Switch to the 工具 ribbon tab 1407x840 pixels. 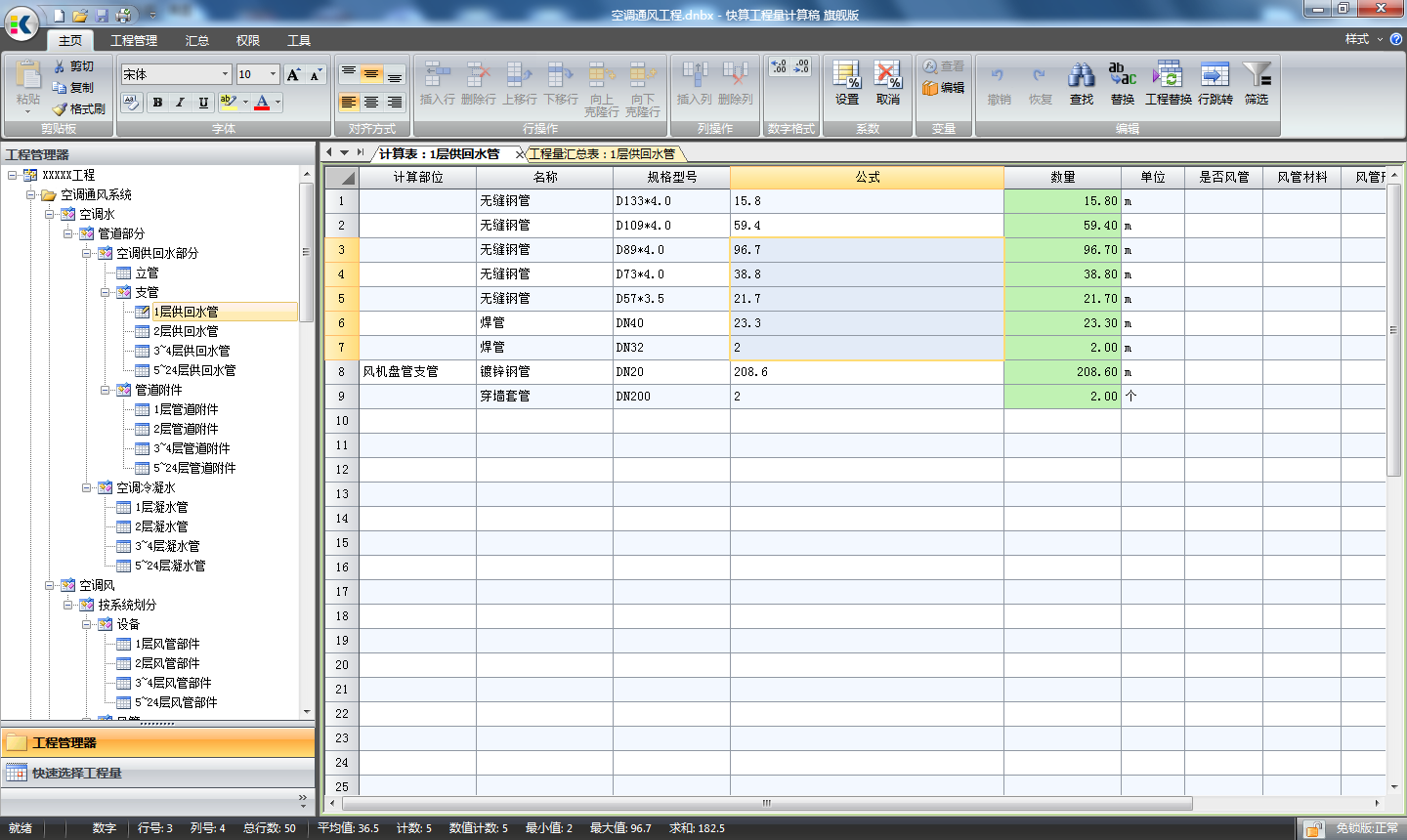coord(299,41)
